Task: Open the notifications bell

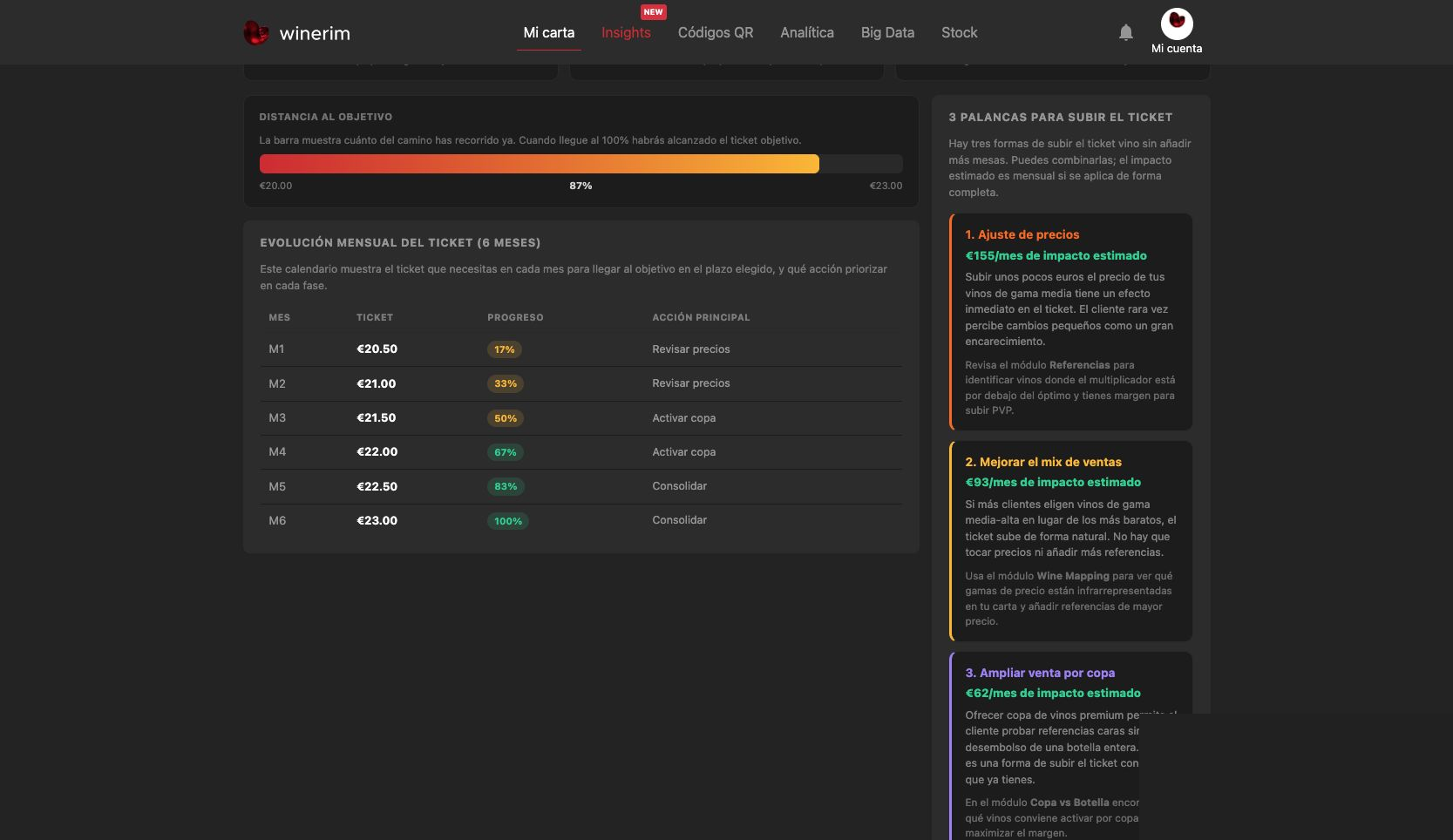Action: point(1126,32)
